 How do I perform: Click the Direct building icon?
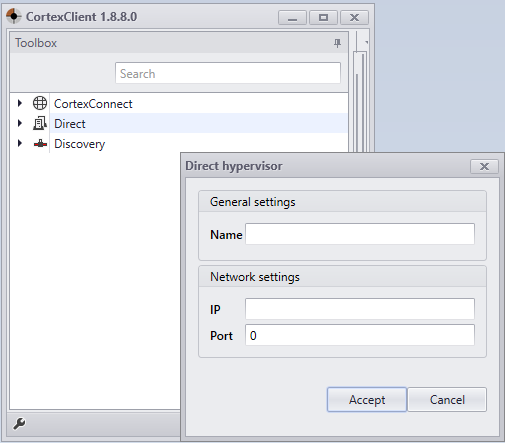point(40,123)
